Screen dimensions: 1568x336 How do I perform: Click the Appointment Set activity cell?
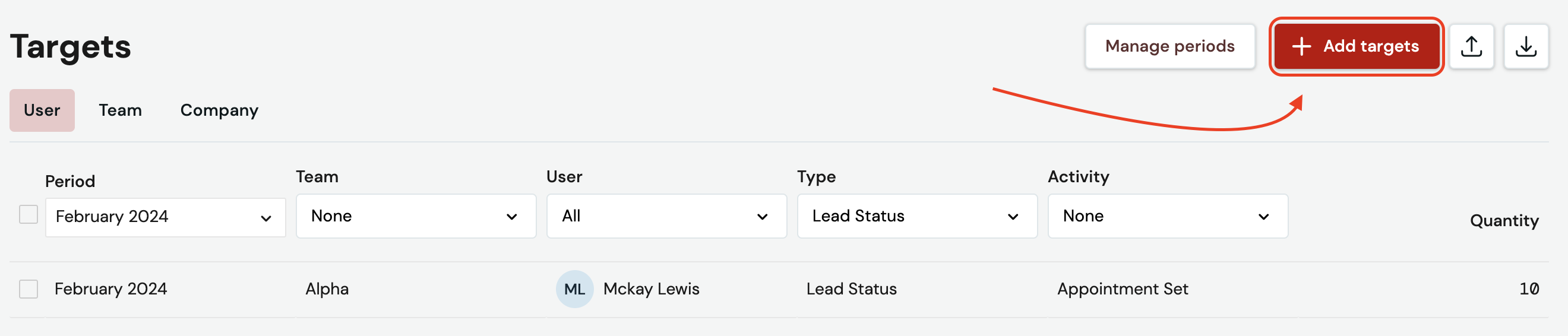coord(1122,289)
